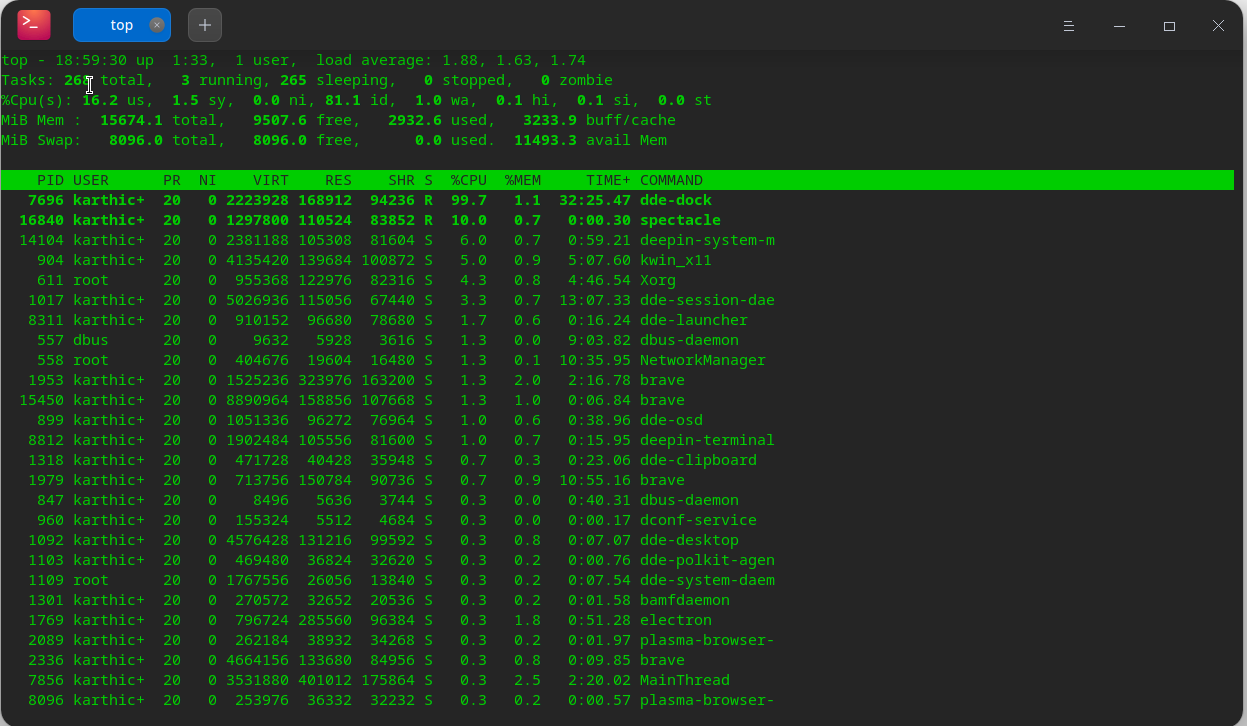Click the red deepin-terminal application icon
The image size is (1247, 726).
pyautogui.click(x=33, y=24)
